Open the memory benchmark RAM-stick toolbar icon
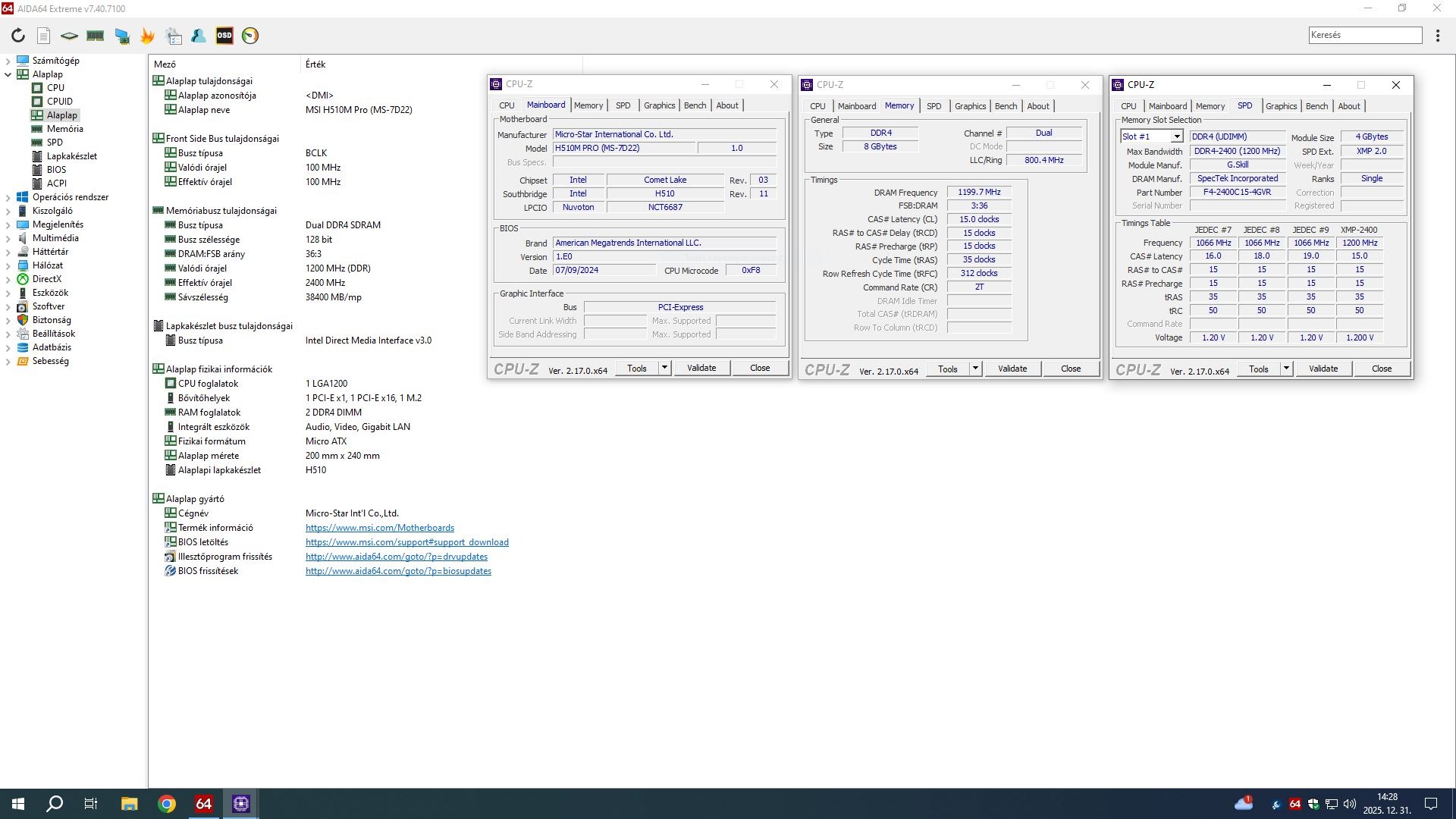Image resolution: width=1456 pixels, height=819 pixels. (96, 36)
